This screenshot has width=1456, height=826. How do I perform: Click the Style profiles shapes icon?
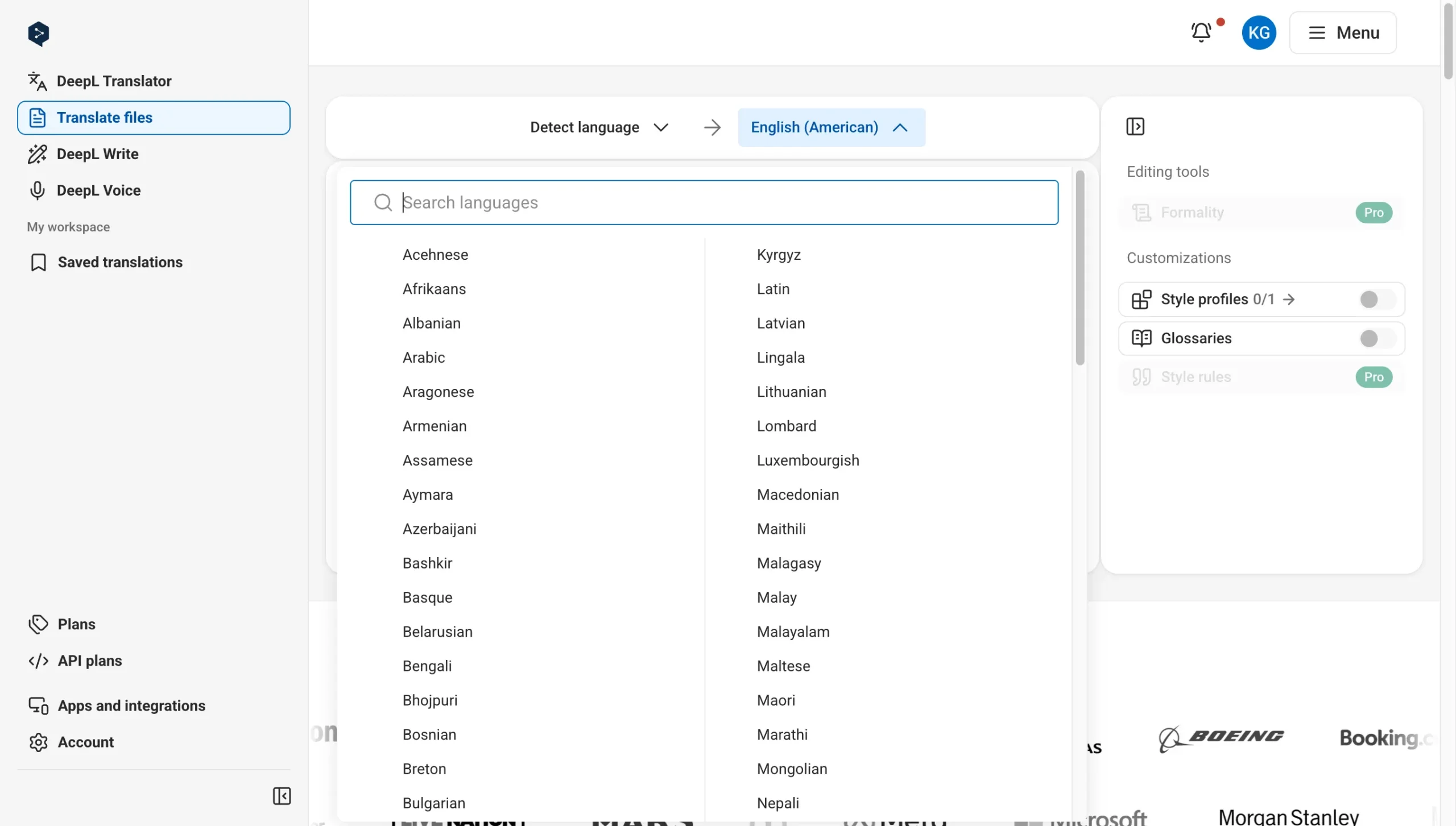[x=1141, y=299]
